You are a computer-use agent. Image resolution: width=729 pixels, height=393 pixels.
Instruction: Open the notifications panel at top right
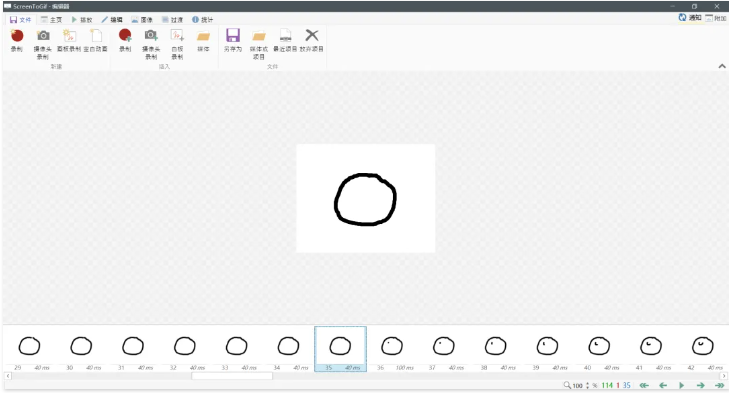pyautogui.click(x=689, y=18)
